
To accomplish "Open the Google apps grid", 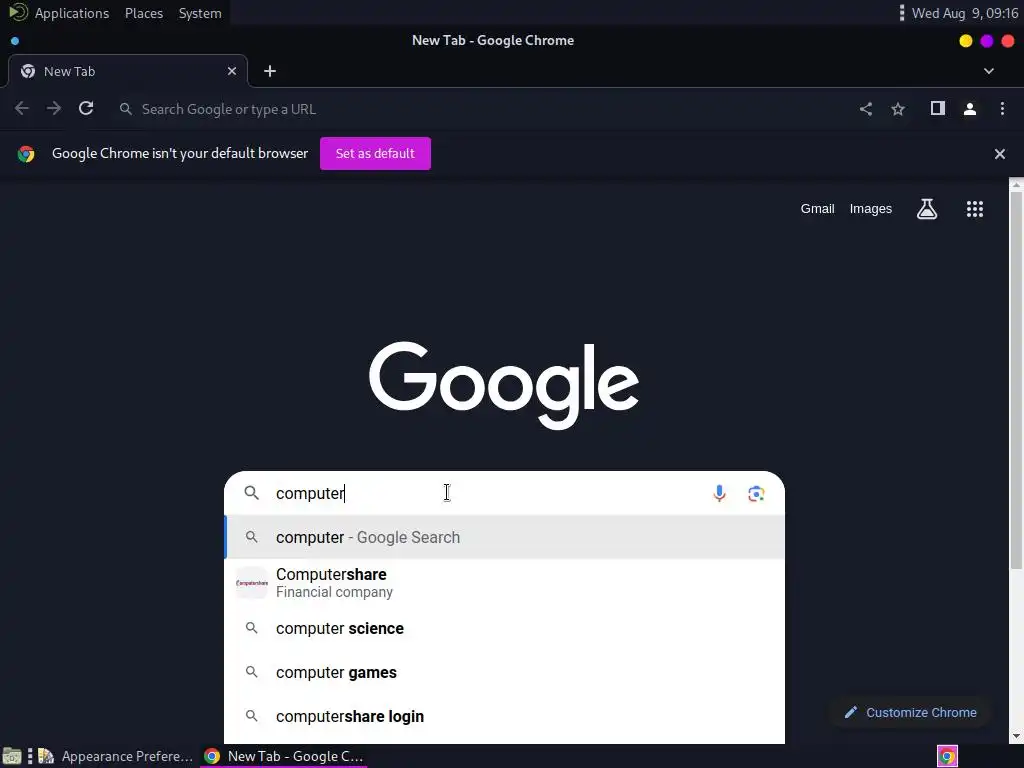I will pos(975,209).
